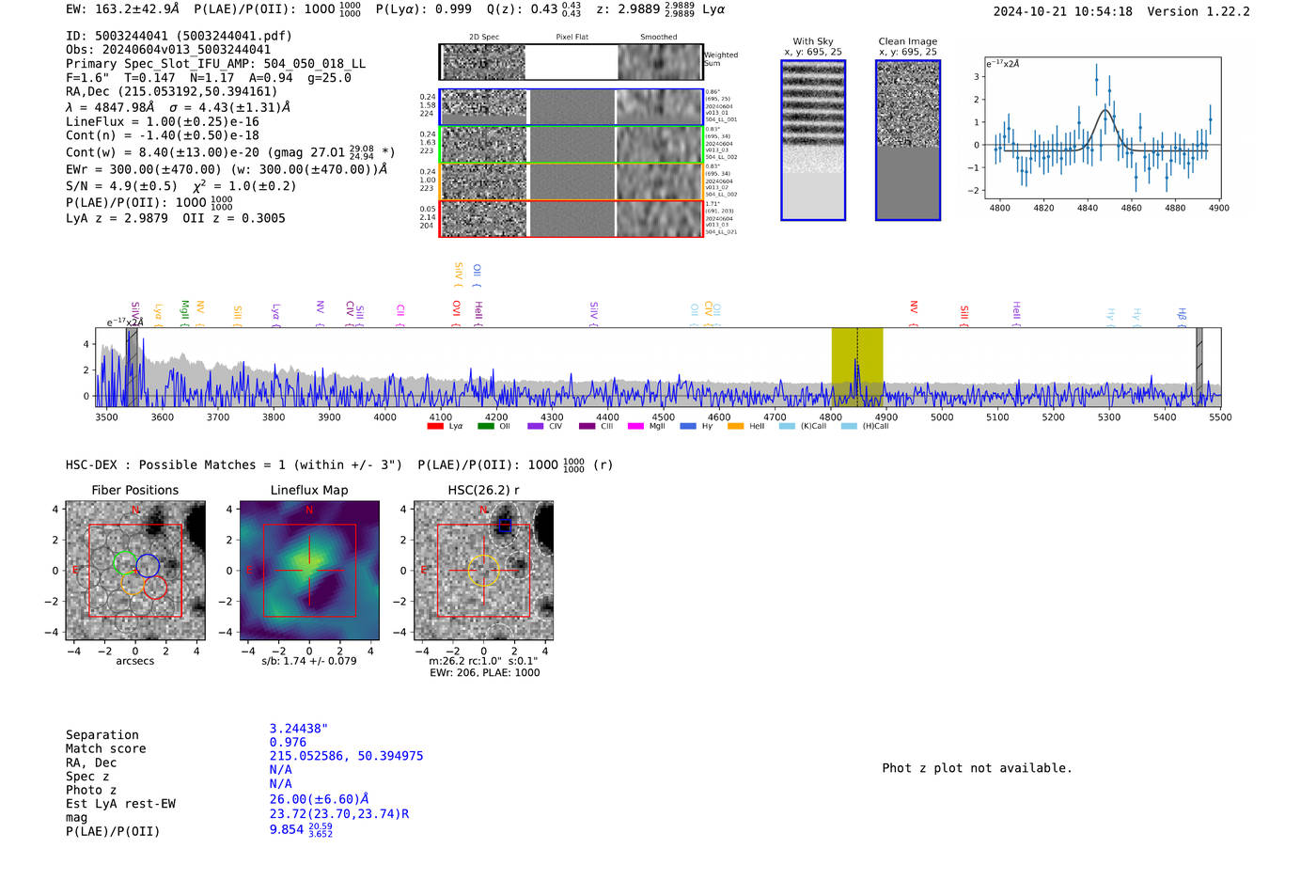
Task: Click the s/b: 1.74 +/- 0.079 caption
Action: (309, 661)
